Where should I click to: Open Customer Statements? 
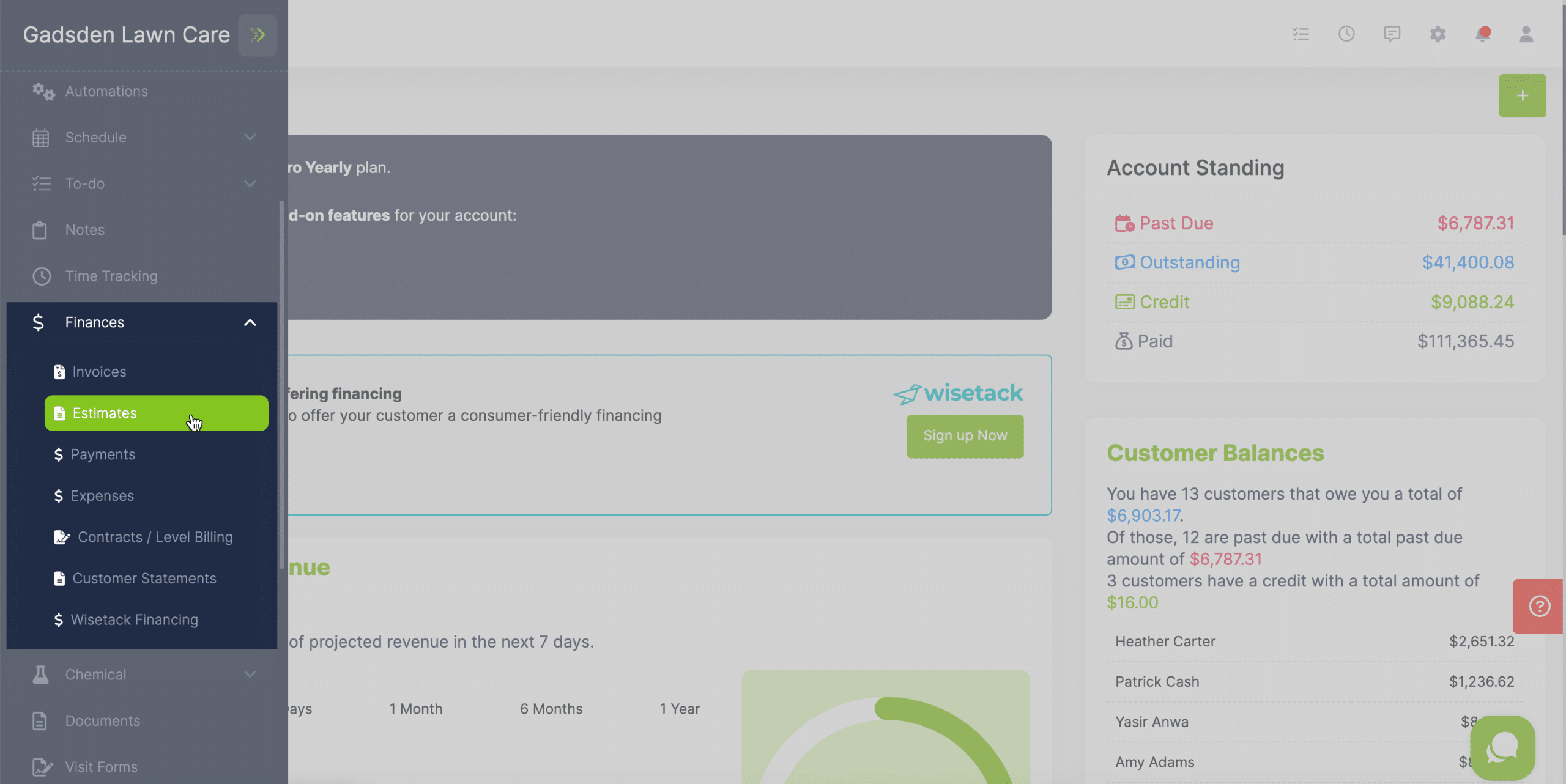coord(157,579)
